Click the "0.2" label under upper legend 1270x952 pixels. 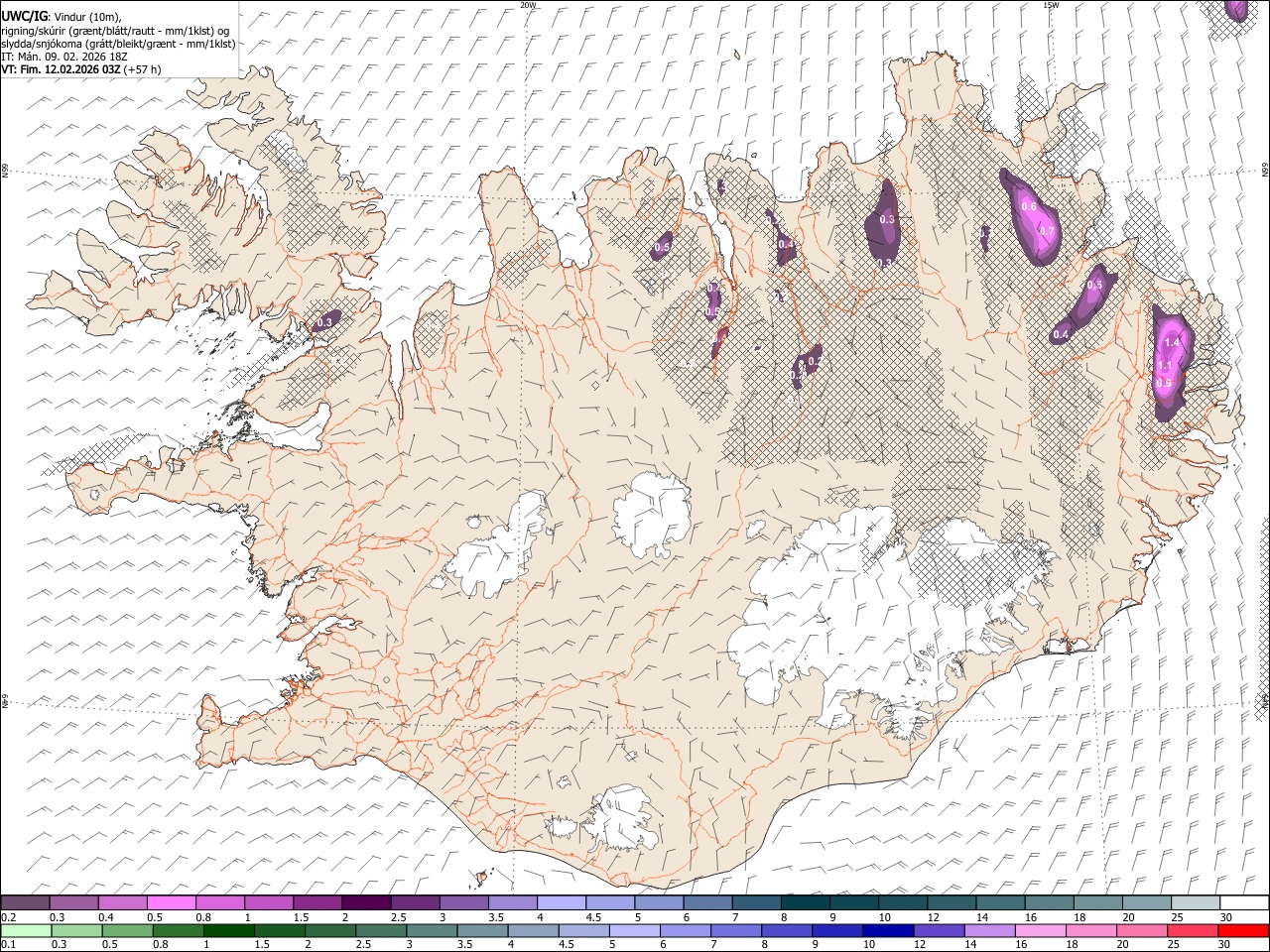pos(8,917)
